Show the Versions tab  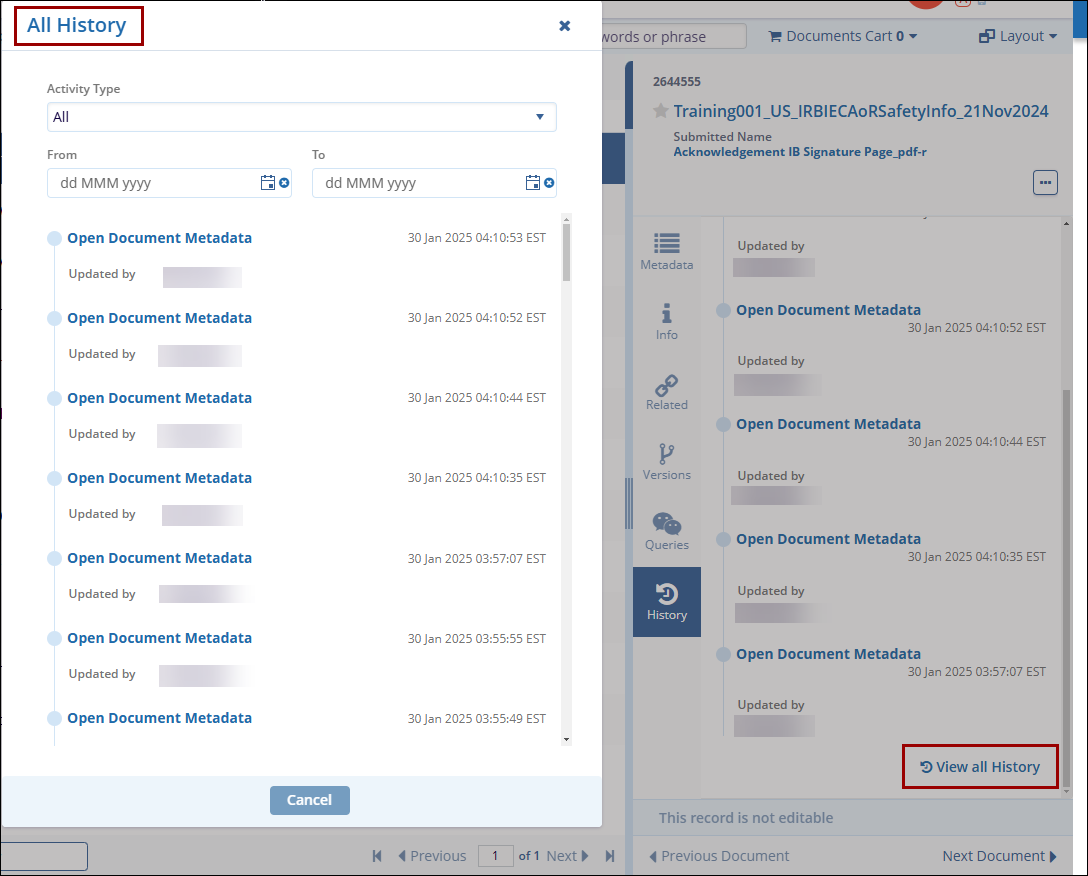[667, 462]
